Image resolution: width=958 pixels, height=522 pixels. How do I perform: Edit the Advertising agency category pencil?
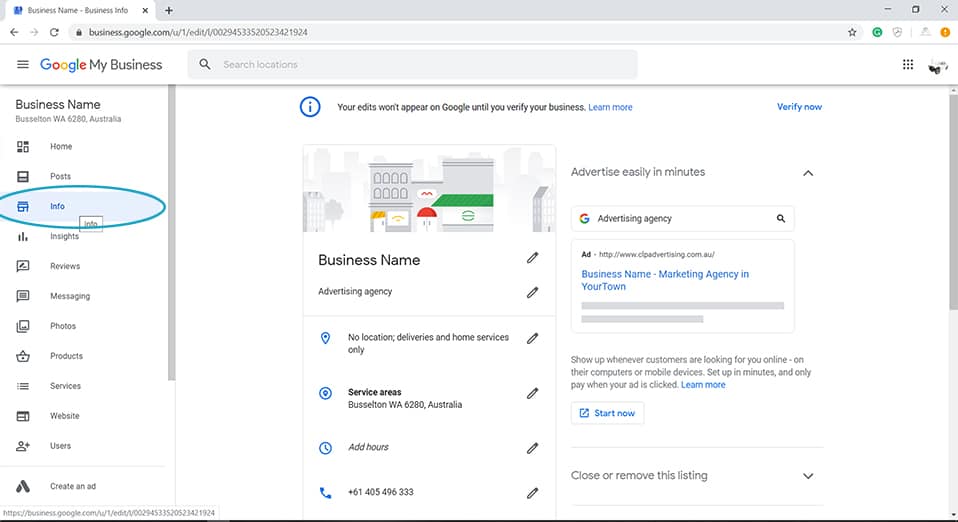[532, 293]
